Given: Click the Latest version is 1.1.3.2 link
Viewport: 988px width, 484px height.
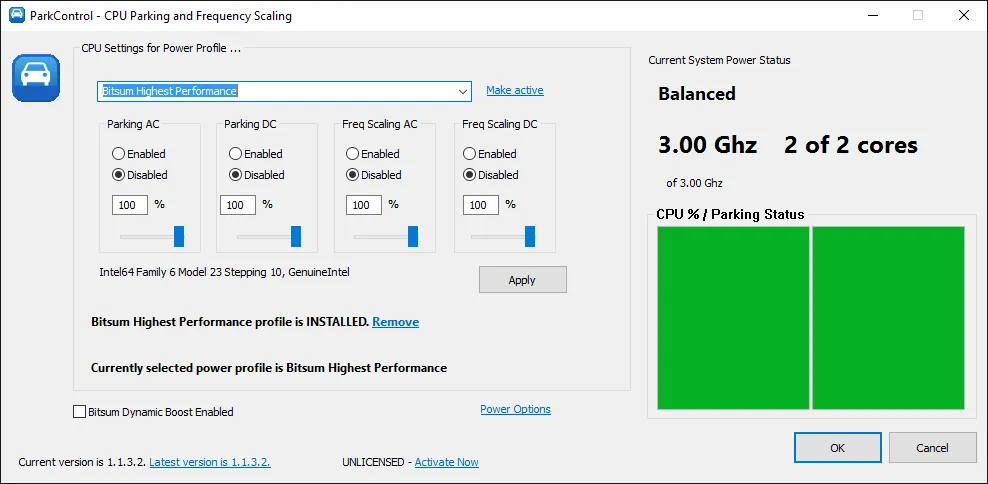Looking at the screenshot, I should (x=210, y=462).
